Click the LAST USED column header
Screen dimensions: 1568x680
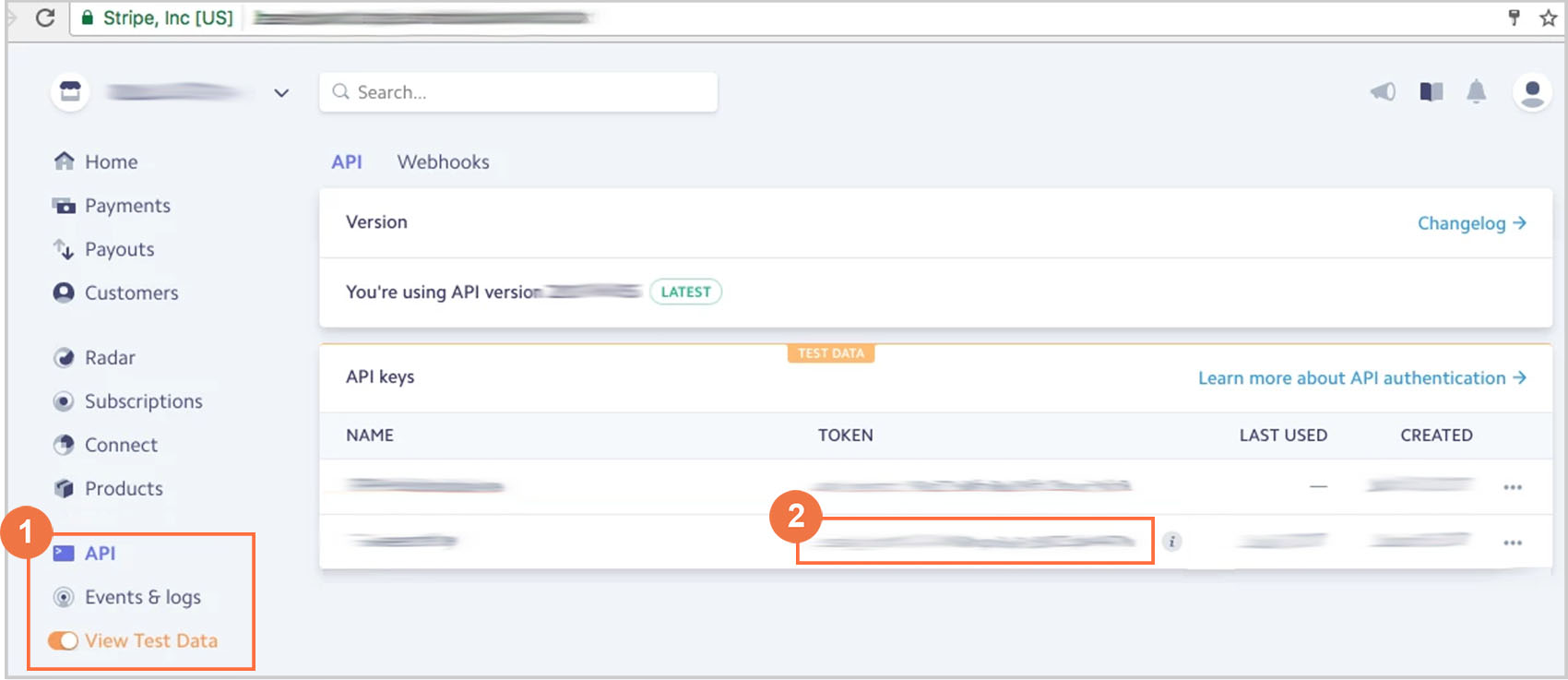tap(1283, 435)
